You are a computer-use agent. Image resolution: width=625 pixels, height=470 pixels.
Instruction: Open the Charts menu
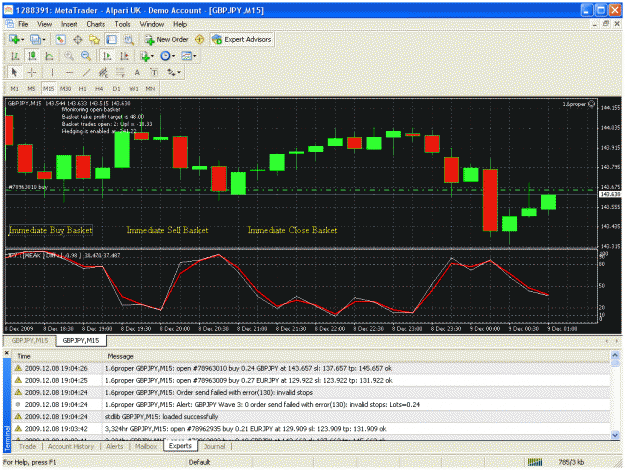pos(96,24)
